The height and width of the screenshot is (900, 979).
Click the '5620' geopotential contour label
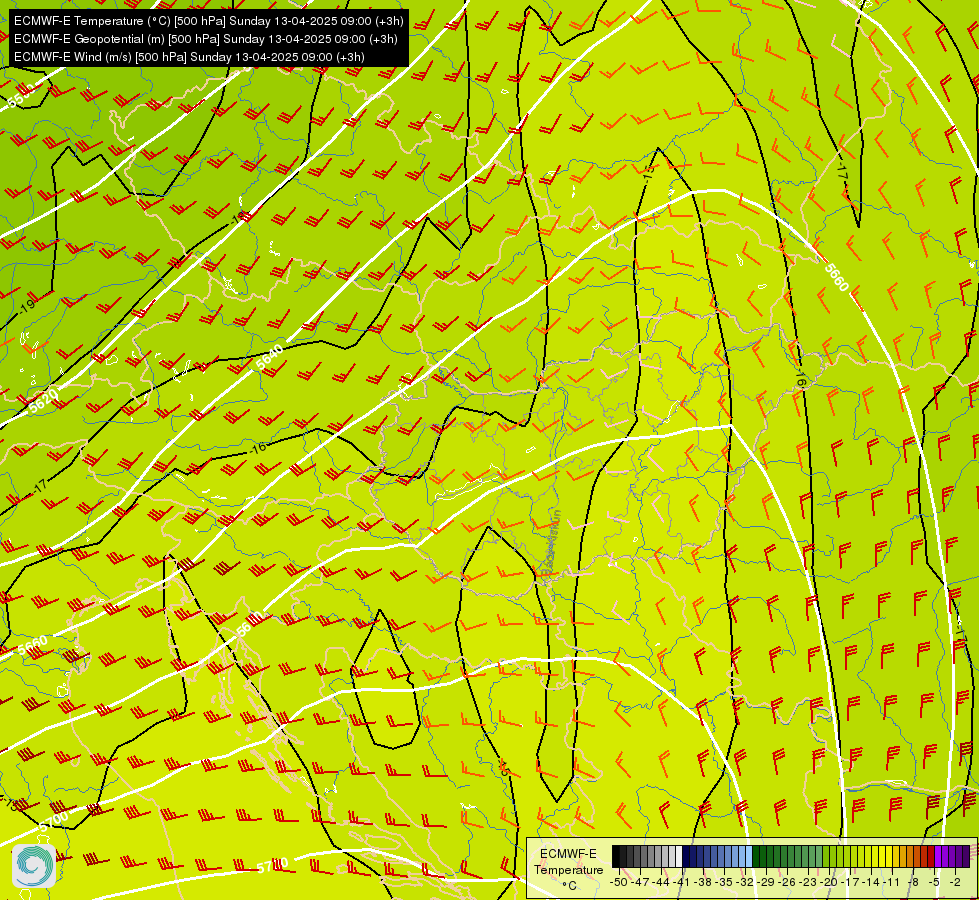(42, 400)
